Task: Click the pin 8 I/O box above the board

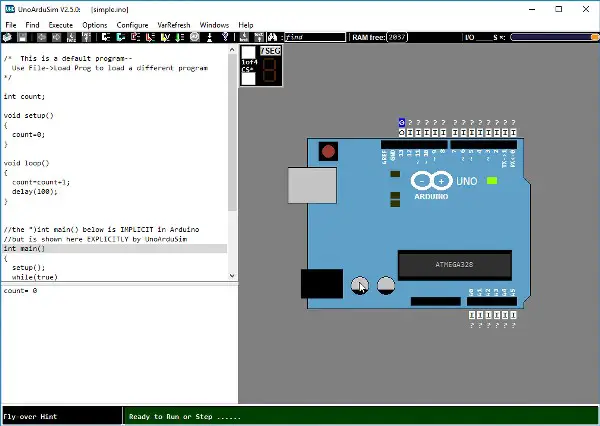Action: [x=443, y=132]
